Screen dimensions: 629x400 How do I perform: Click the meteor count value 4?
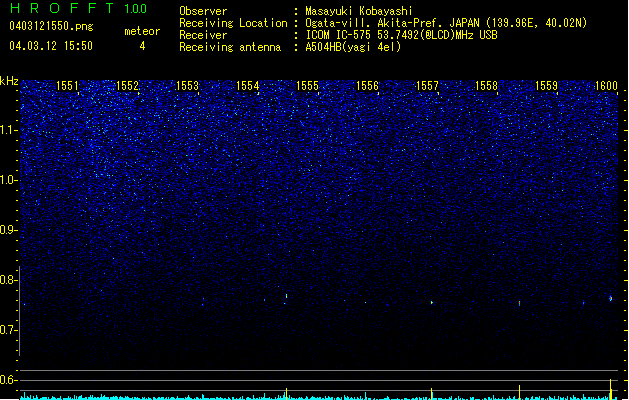pyautogui.click(x=142, y=46)
